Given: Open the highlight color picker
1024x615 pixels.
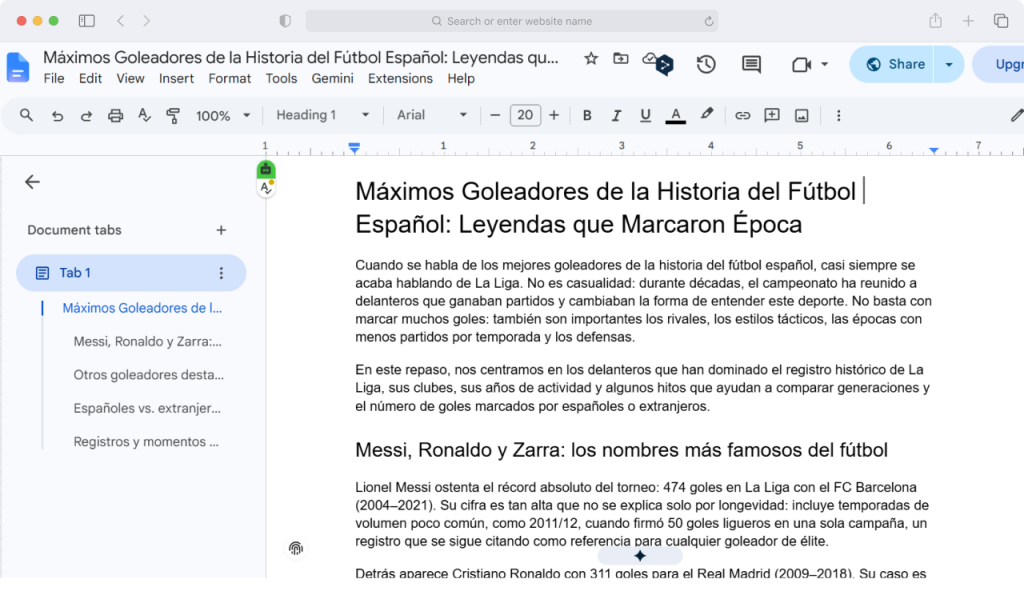Looking at the screenshot, I should (707, 115).
